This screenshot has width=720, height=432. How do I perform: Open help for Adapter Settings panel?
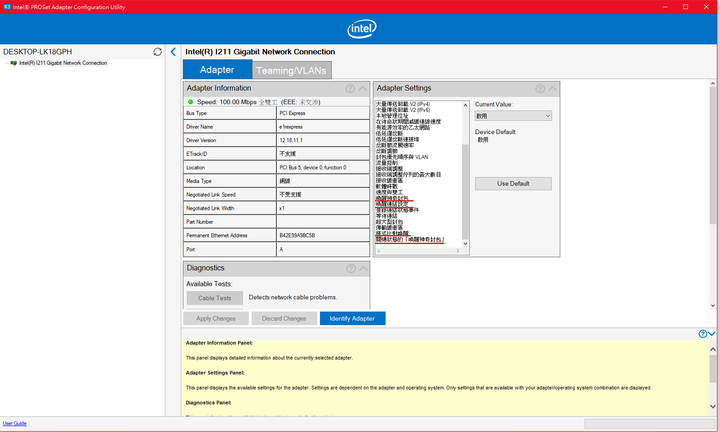540,89
